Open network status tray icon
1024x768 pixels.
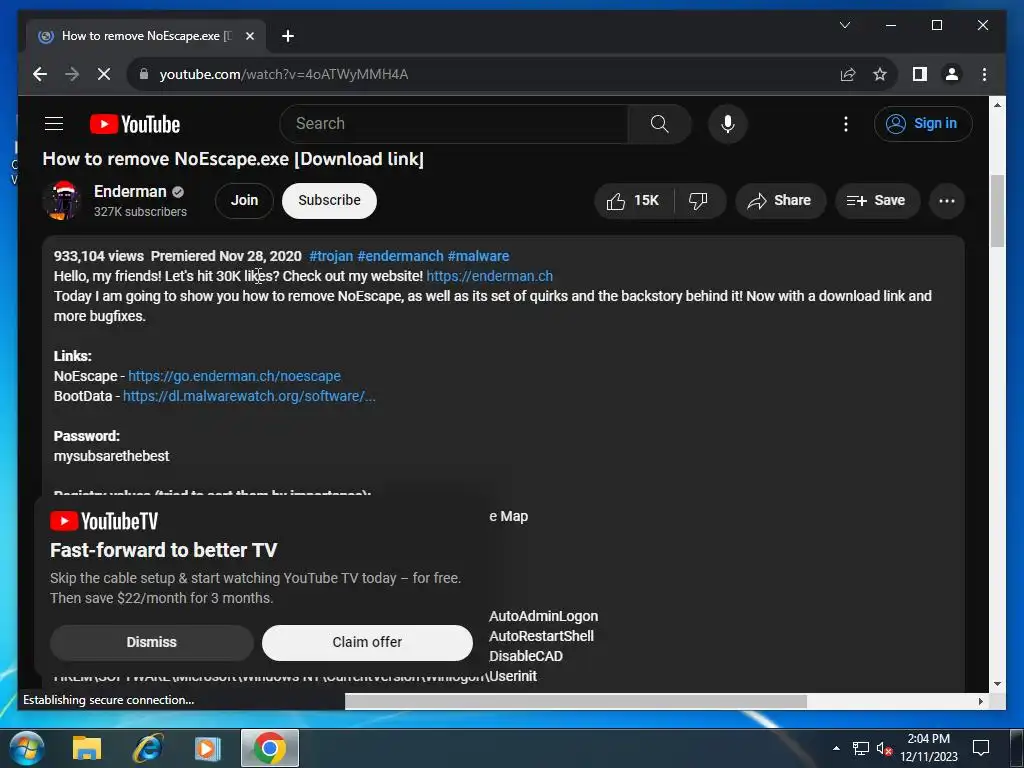(861, 748)
